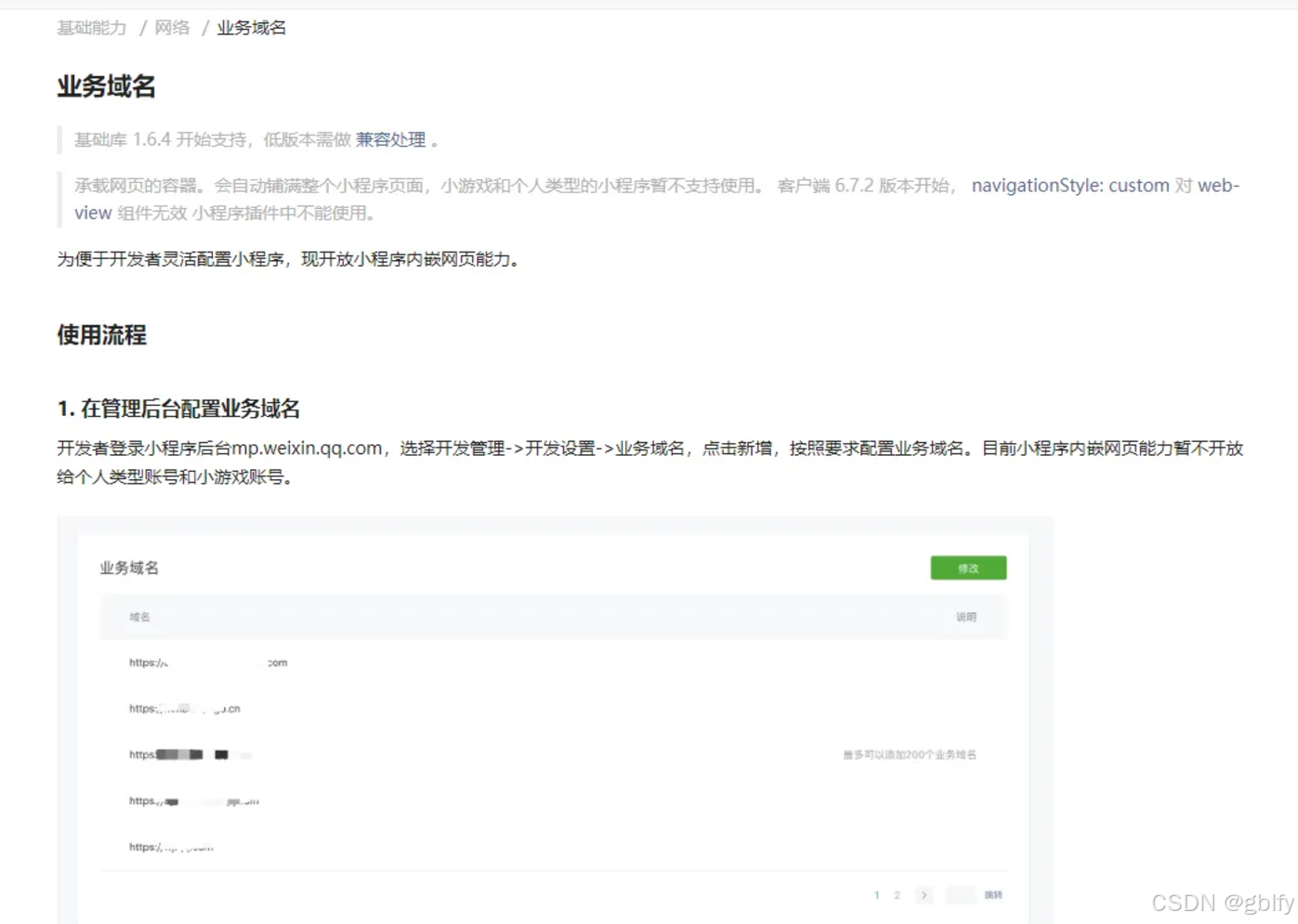
Task: Click the 业务域名 main page heading
Action: [x=106, y=87]
